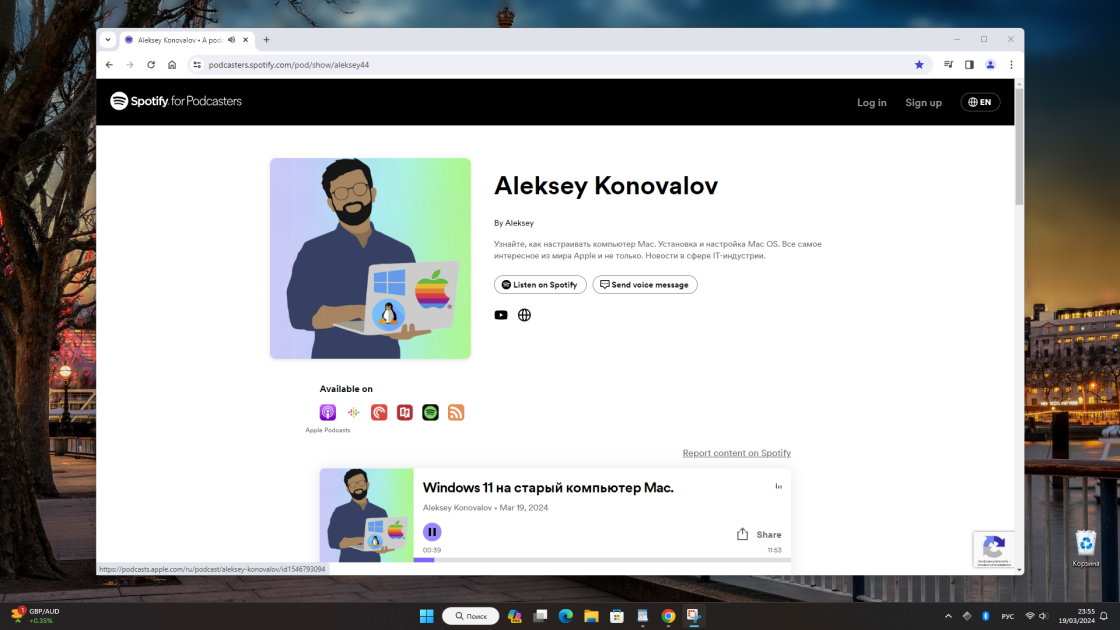
Task: Mute the tab via speaker icon
Action: pyautogui.click(x=231, y=40)
